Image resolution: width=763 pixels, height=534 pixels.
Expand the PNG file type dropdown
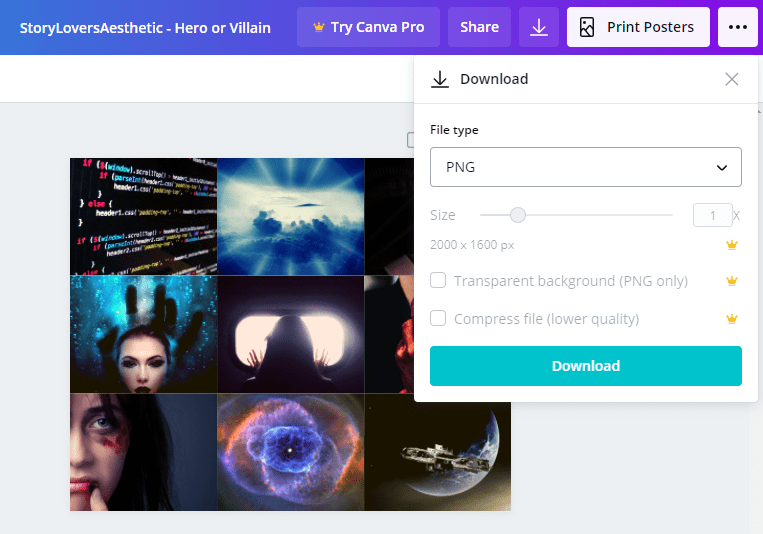(586, 167)
